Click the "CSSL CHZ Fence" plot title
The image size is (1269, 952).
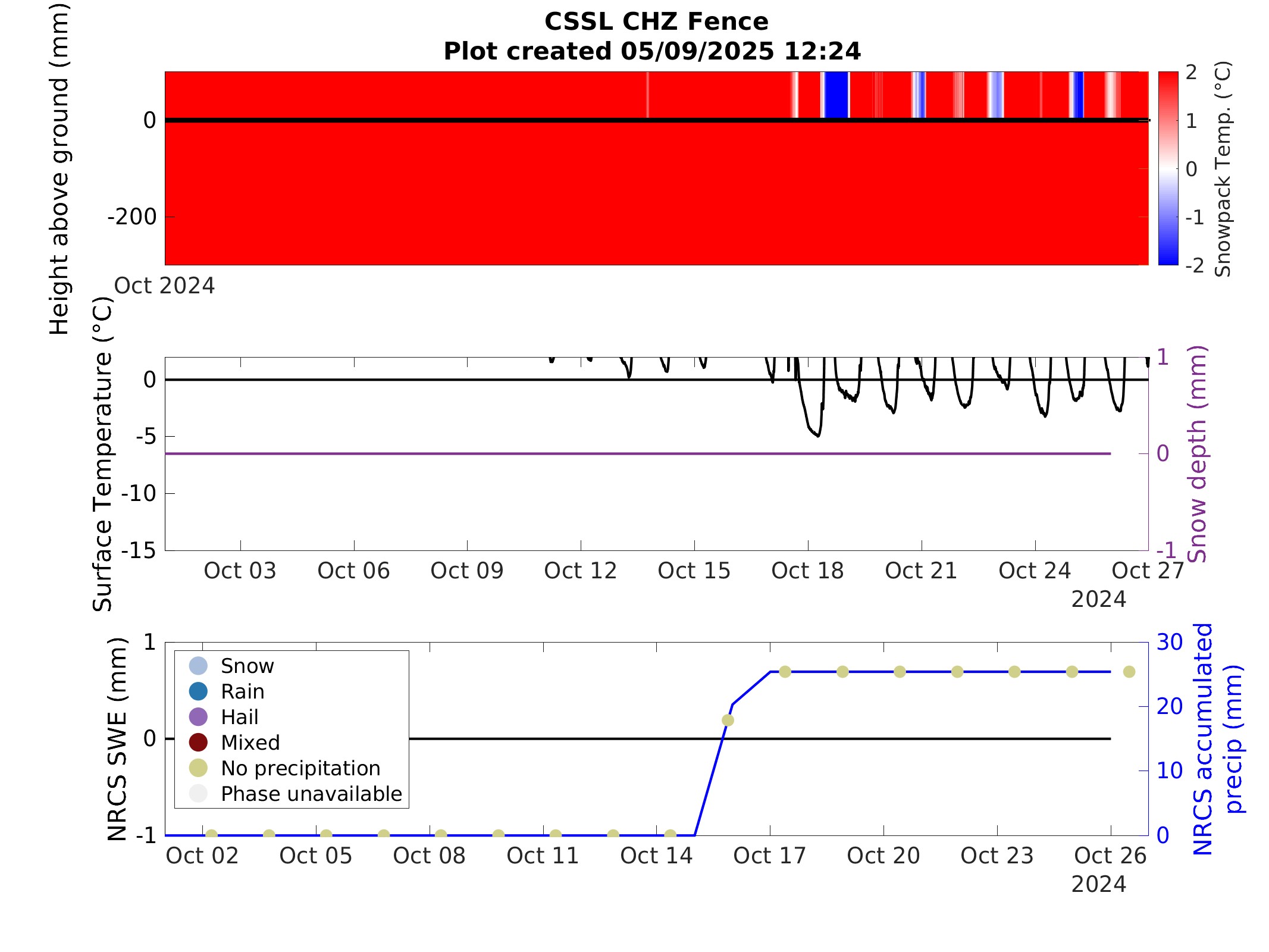(x=656, y=22)
